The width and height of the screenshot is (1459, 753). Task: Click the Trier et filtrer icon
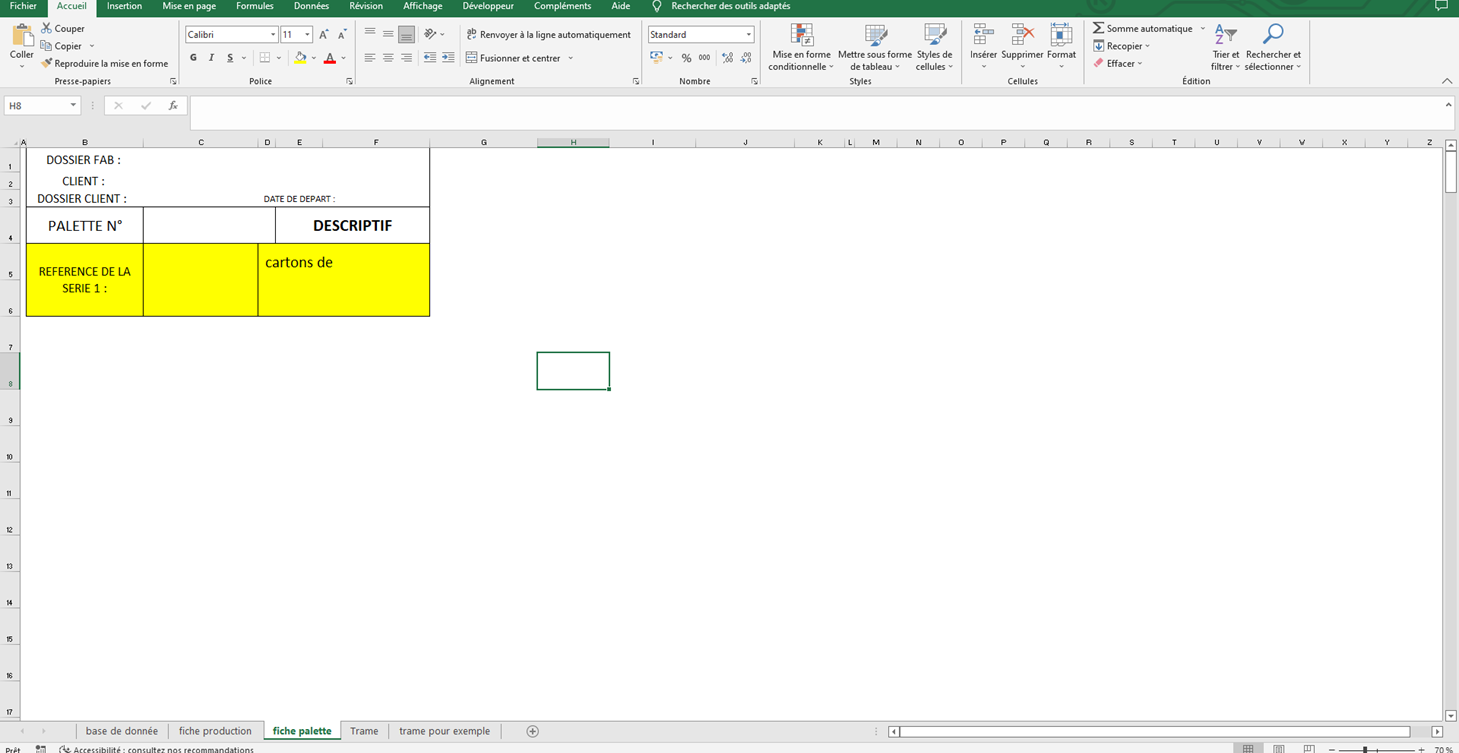point(1225,36)
